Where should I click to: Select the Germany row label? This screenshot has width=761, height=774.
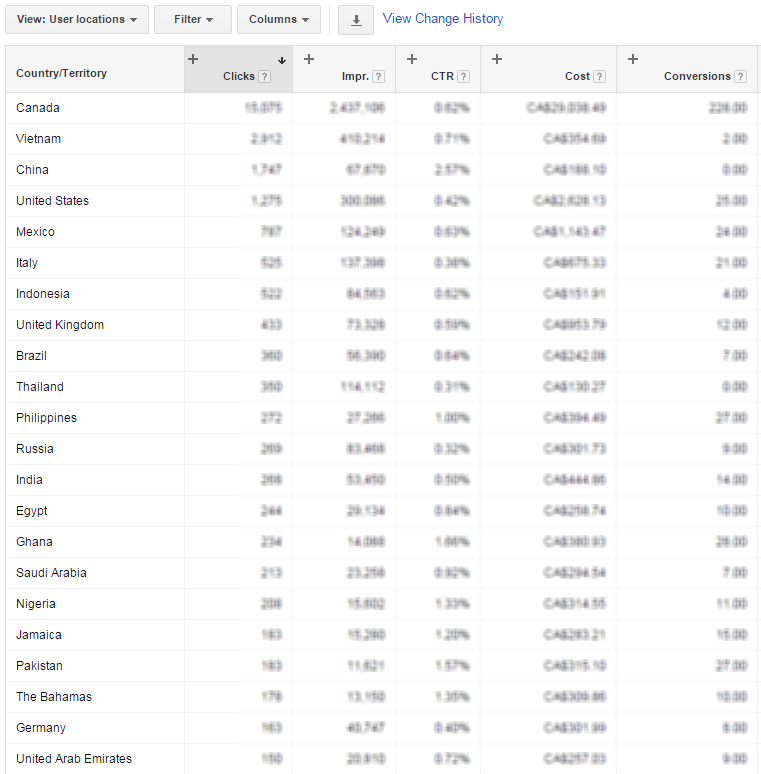coord(40,728)
